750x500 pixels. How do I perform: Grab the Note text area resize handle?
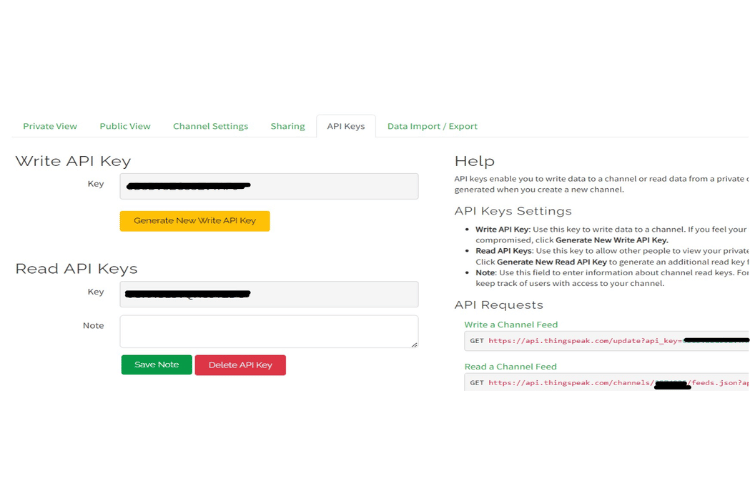[x=414, y=344]
